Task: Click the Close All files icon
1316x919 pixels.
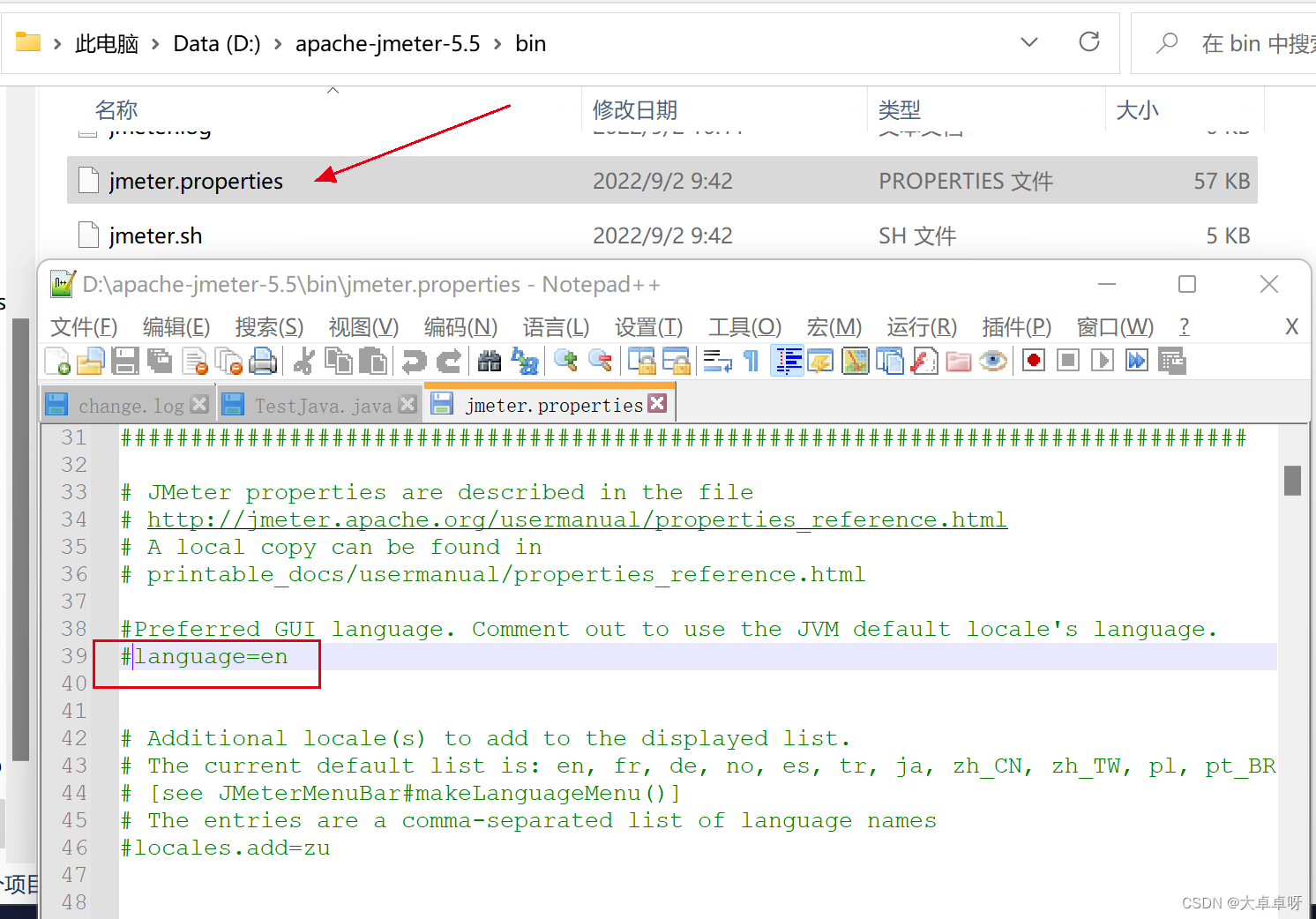Action: click(x=229, y=361)
